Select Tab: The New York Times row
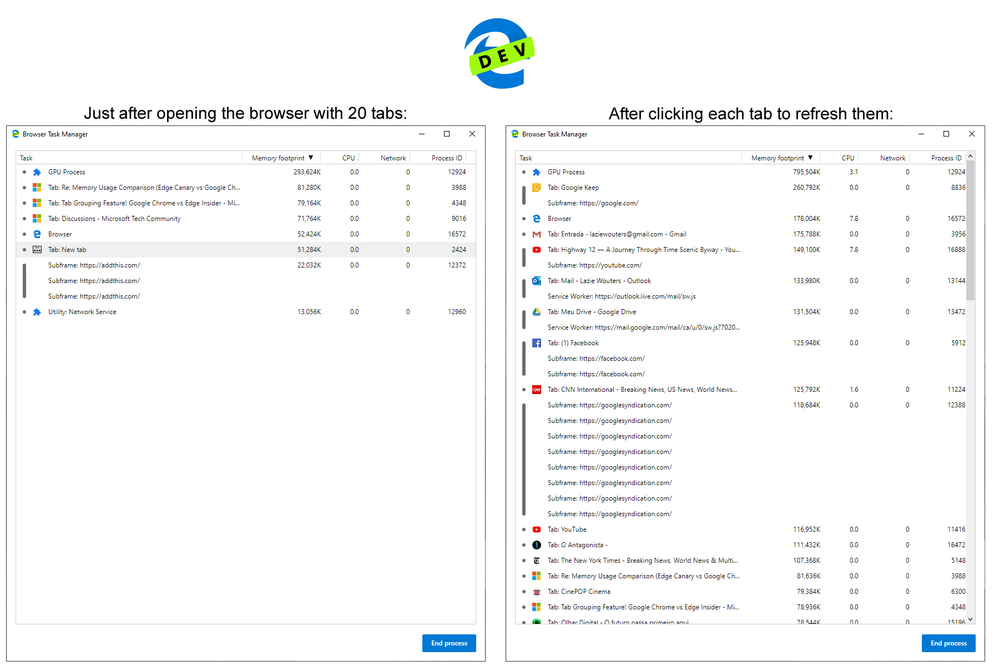 [x=741, y=560]
